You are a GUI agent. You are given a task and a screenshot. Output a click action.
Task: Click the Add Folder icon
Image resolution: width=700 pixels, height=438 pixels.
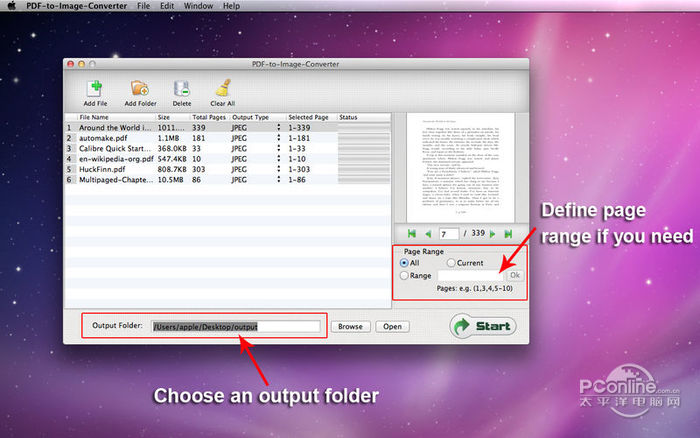click(140, 88)
